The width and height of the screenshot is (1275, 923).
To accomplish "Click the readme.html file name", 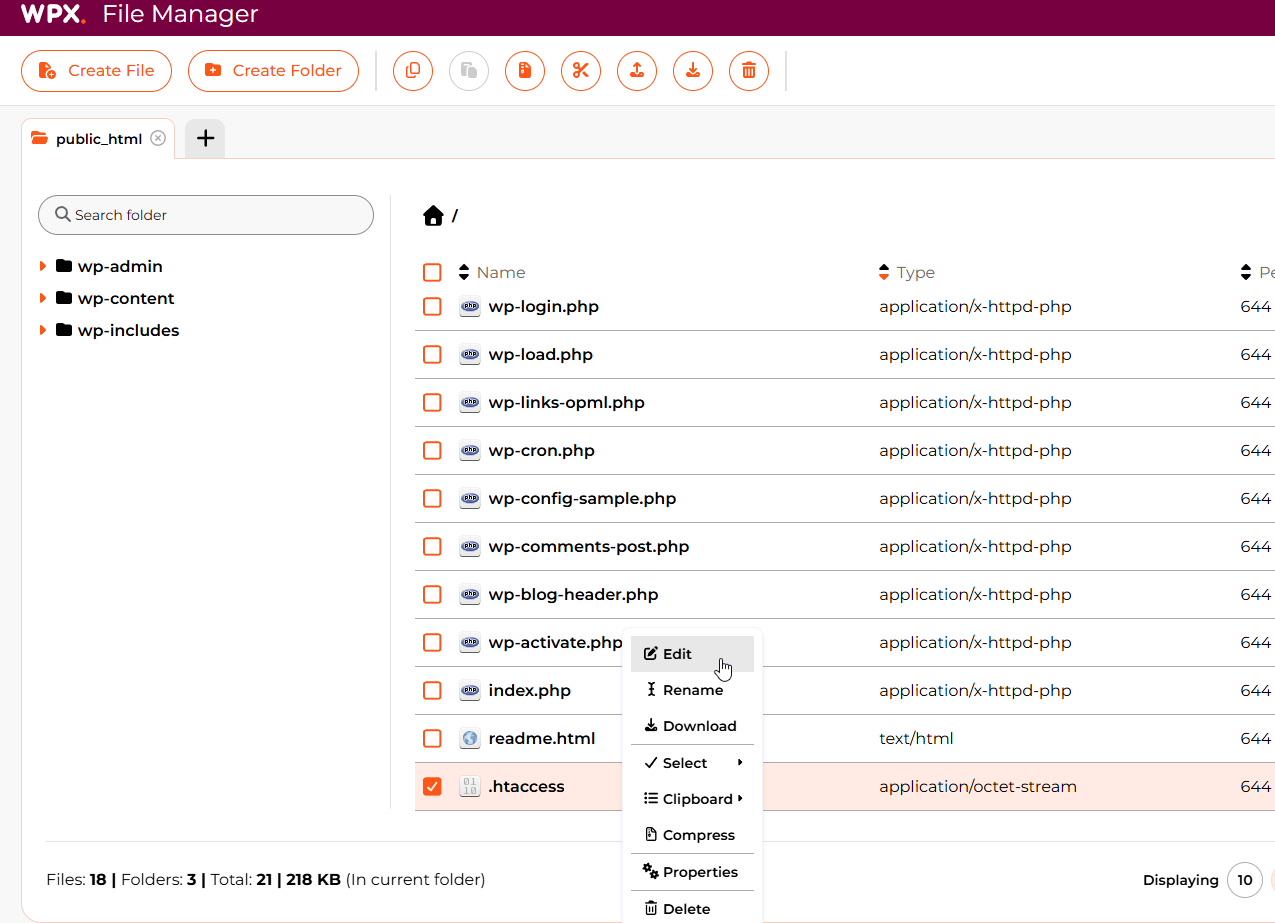I will [542, 739].
